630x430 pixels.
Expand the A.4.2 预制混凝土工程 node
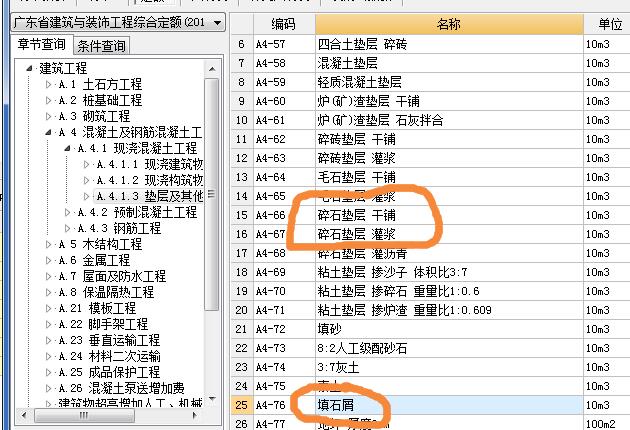click(x=68, y=212)
